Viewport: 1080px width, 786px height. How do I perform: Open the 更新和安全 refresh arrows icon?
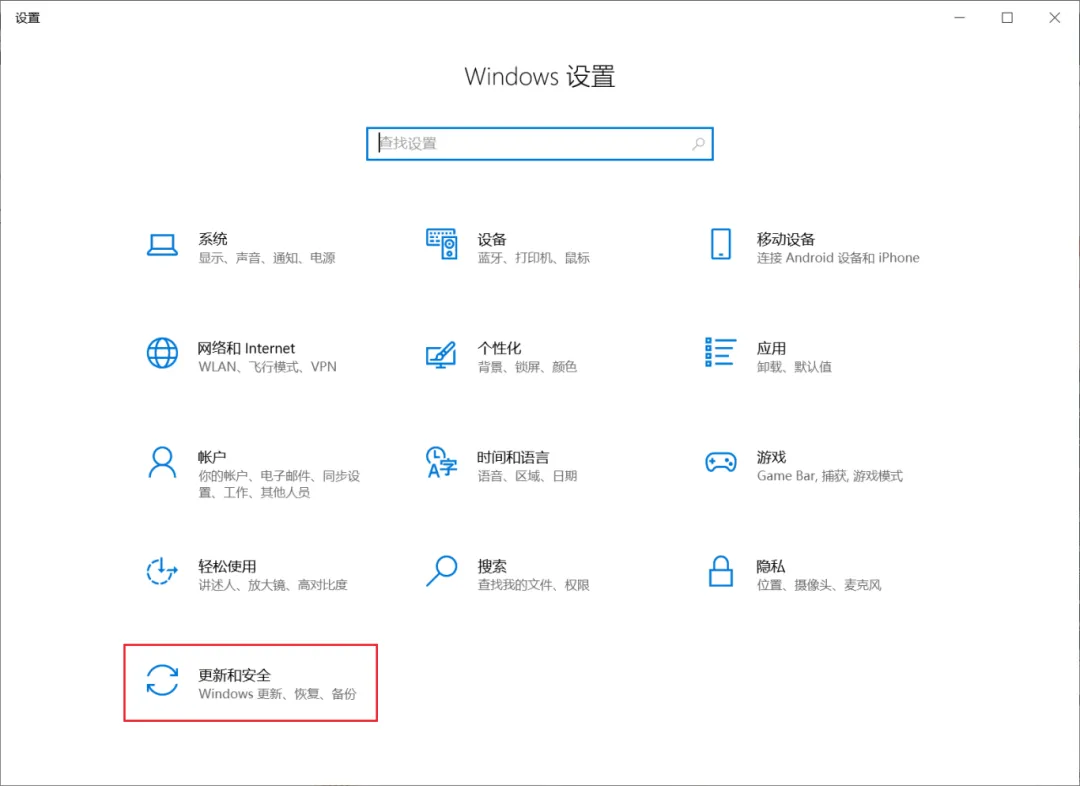[163, 680]
